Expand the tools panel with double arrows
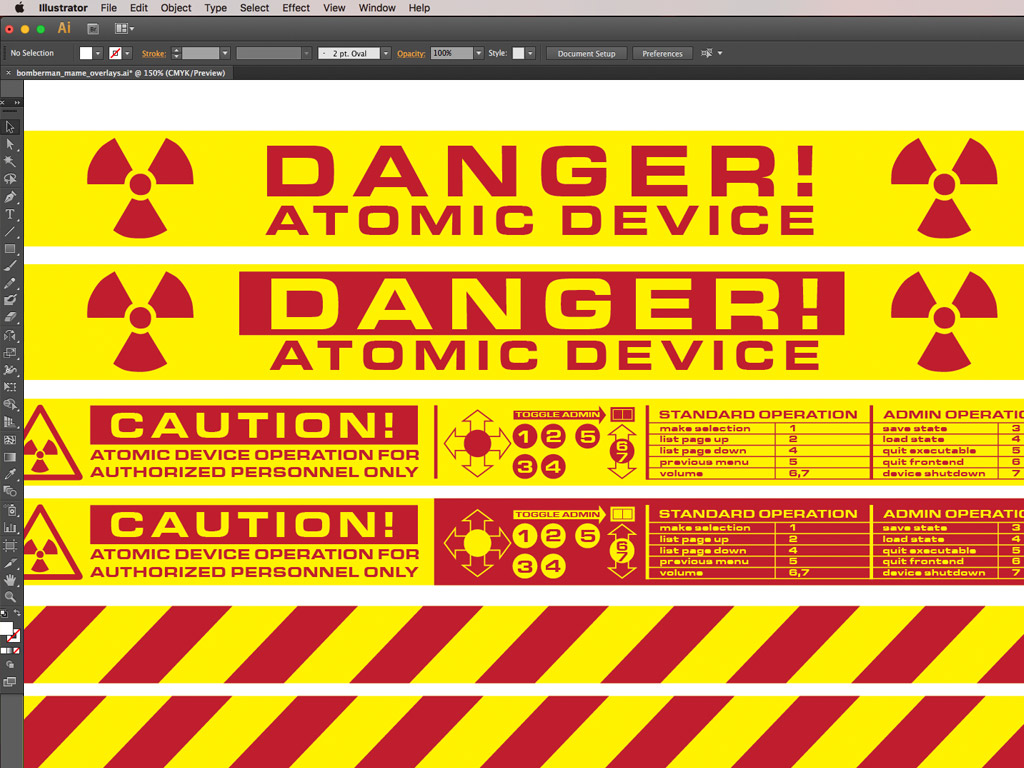1024x768 pixels. pyautogui.click(x=17, y=103)
